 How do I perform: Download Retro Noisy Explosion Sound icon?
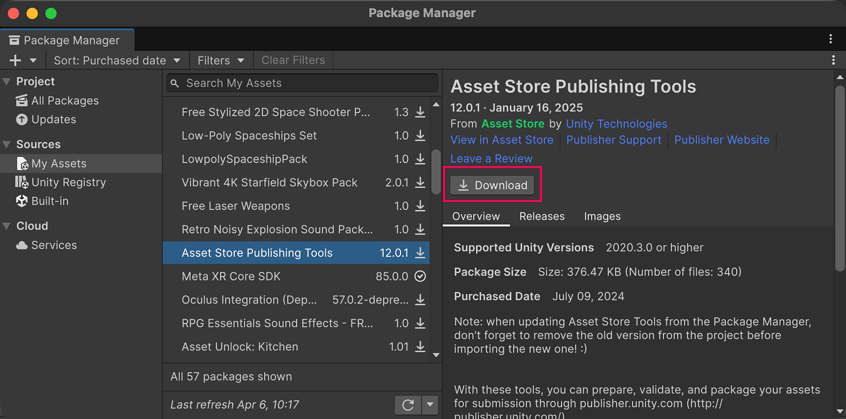(420, 229)
